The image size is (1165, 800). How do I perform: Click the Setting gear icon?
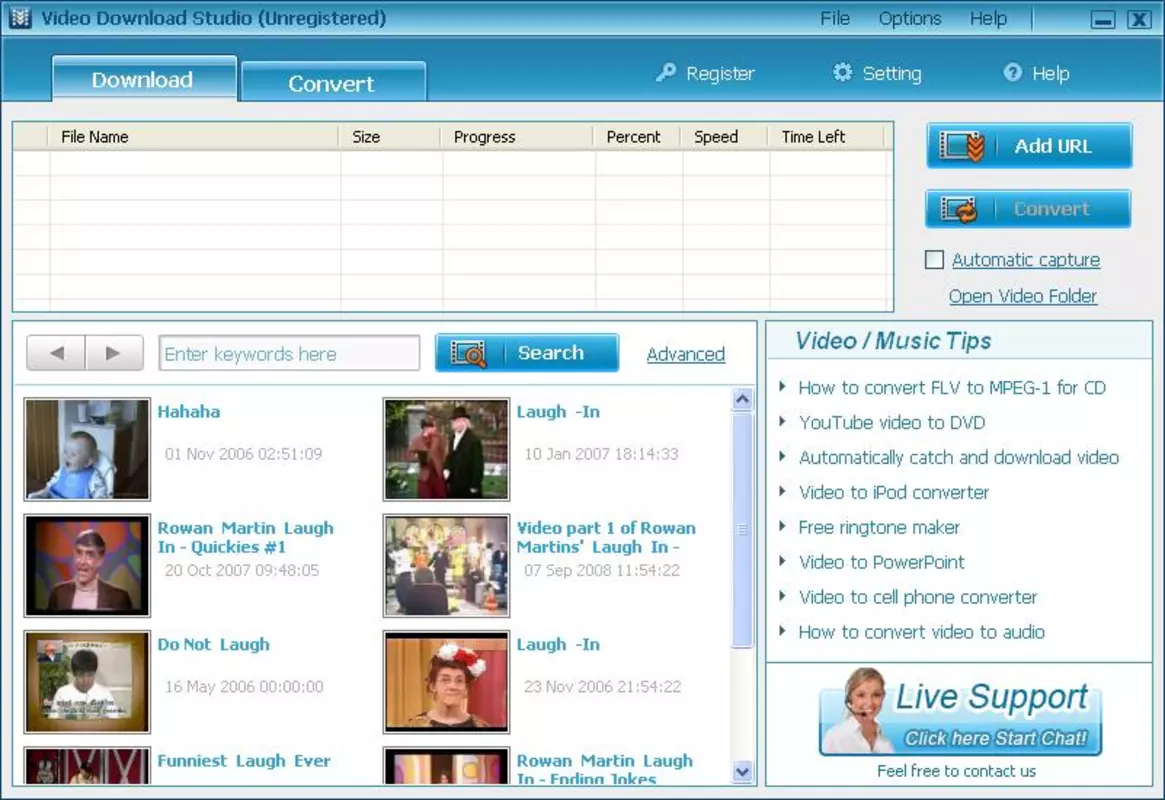842,72
